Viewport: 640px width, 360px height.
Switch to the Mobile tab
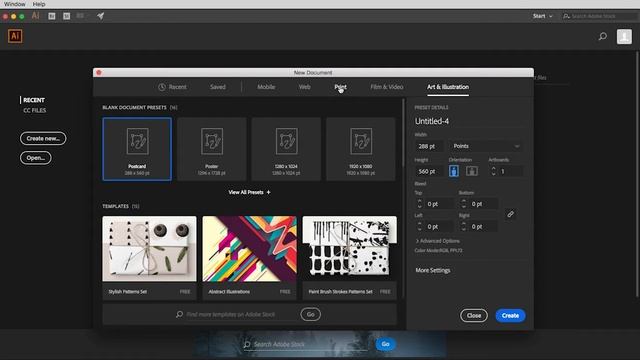point(266,87)
